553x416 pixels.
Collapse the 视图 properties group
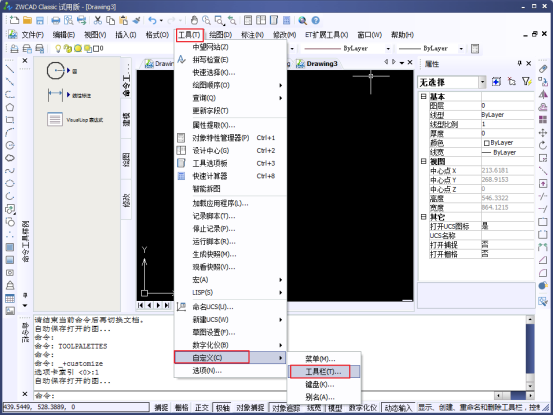point(424,161)
